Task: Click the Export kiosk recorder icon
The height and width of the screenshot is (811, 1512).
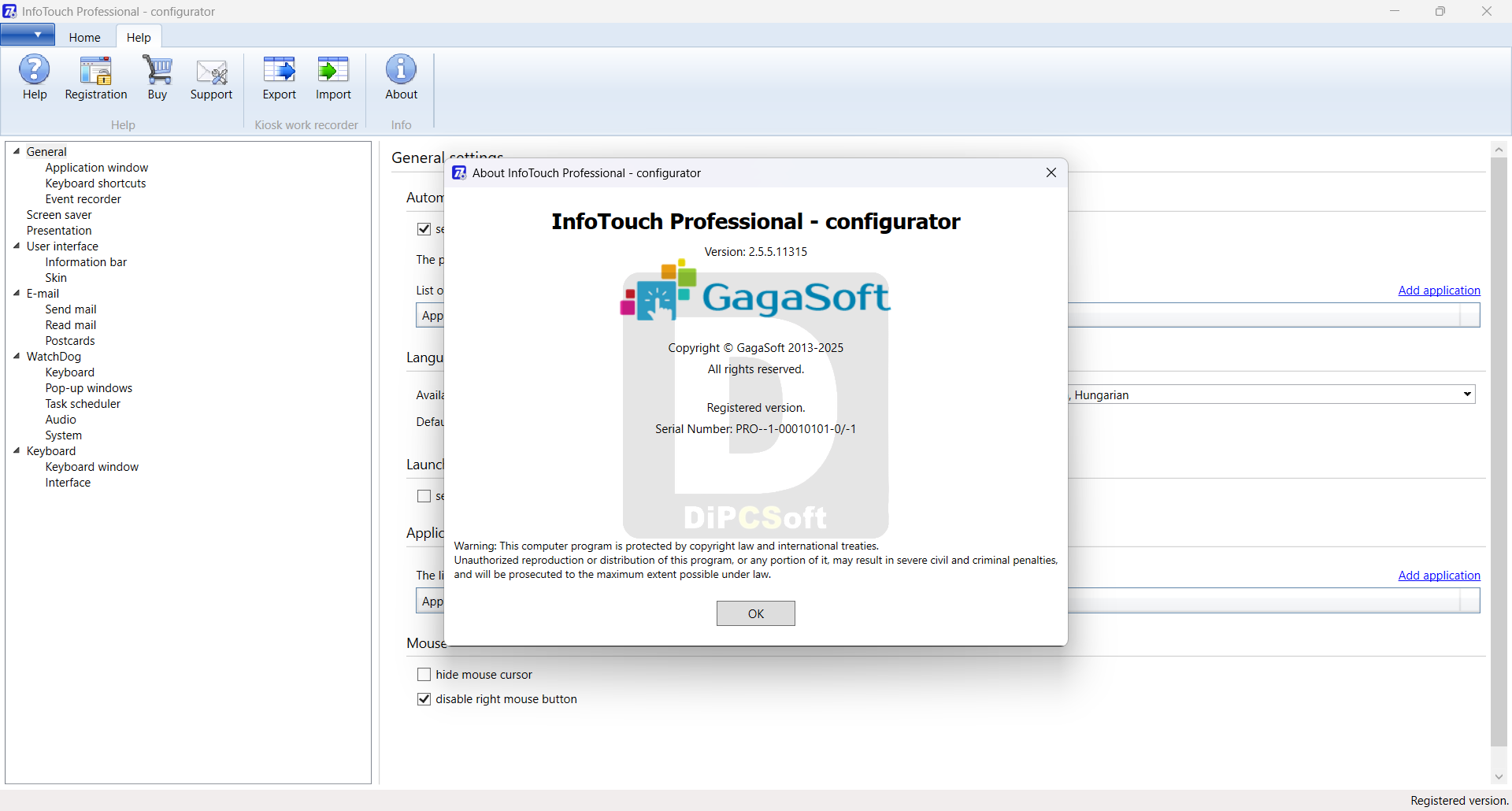Action: coord(280,78)
